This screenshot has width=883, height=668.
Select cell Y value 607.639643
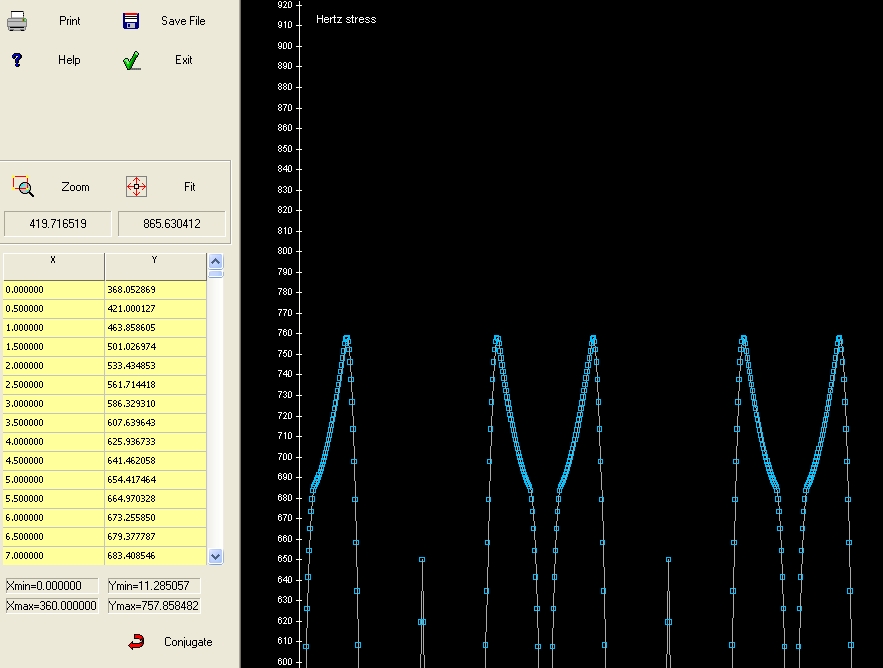155,422
